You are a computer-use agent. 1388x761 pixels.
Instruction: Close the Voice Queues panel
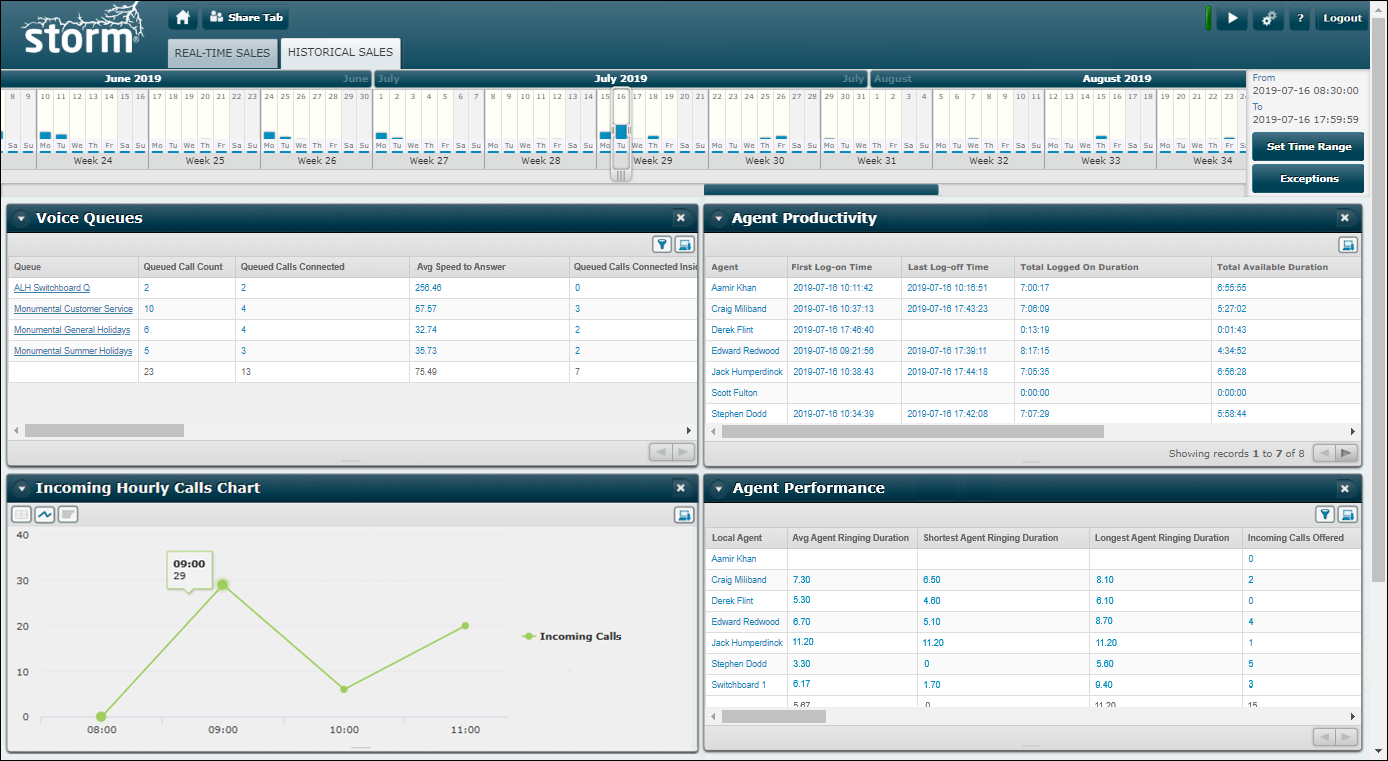[681, 218]
